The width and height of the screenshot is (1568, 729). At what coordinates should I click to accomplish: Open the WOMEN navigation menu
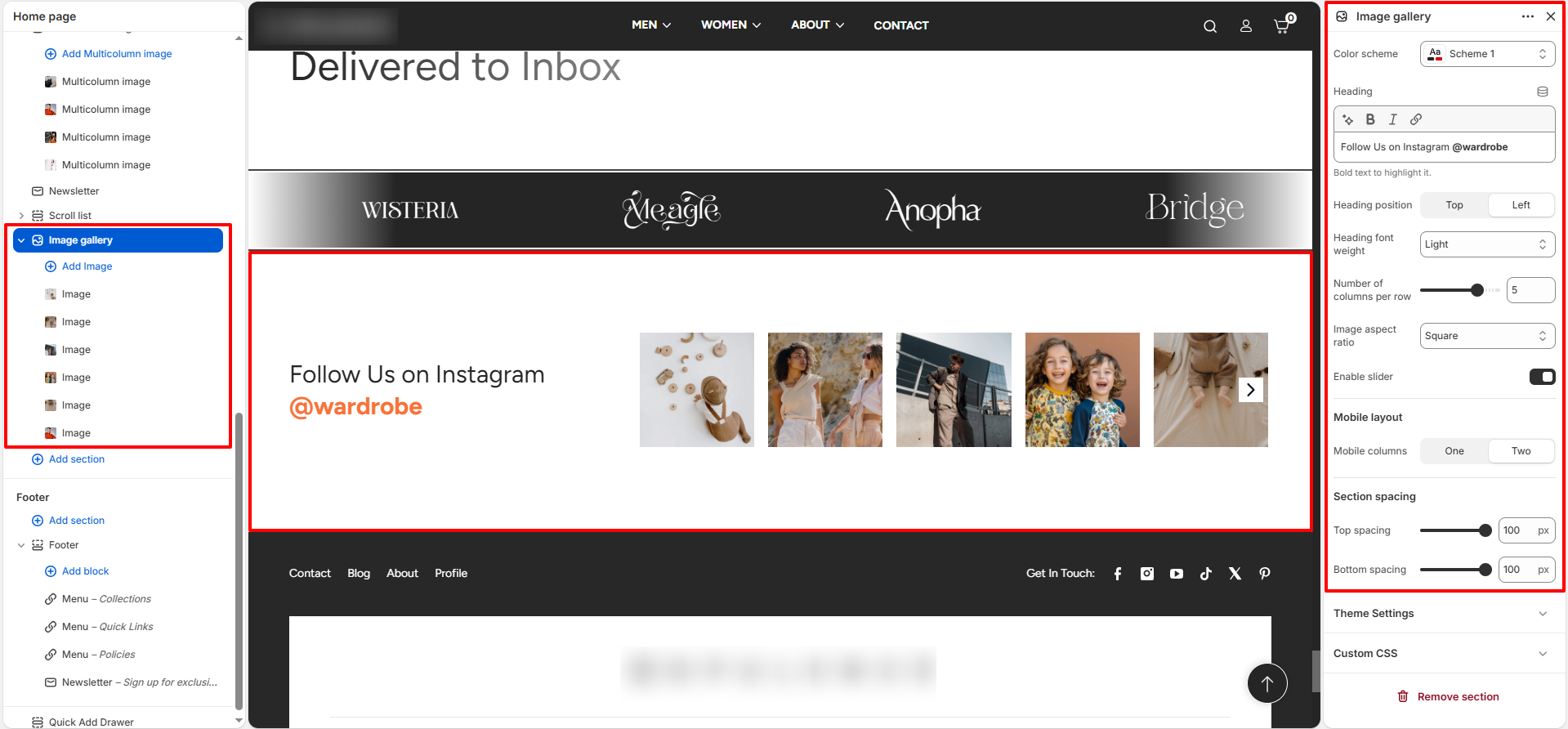730,25
